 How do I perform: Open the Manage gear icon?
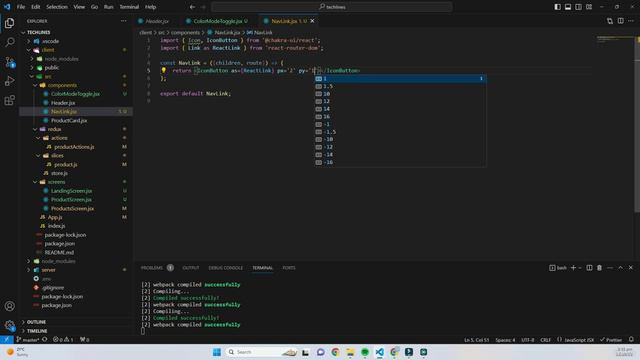click(9, 325)
